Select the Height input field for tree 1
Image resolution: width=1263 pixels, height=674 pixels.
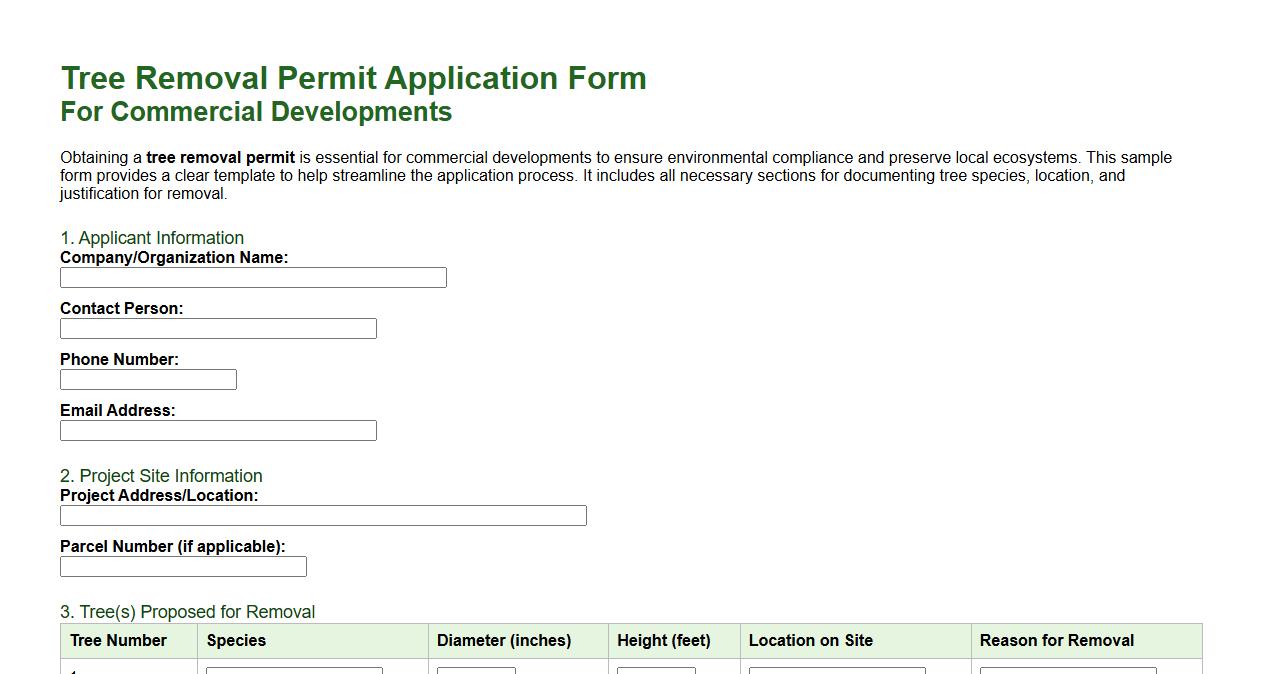click(657, 670)
